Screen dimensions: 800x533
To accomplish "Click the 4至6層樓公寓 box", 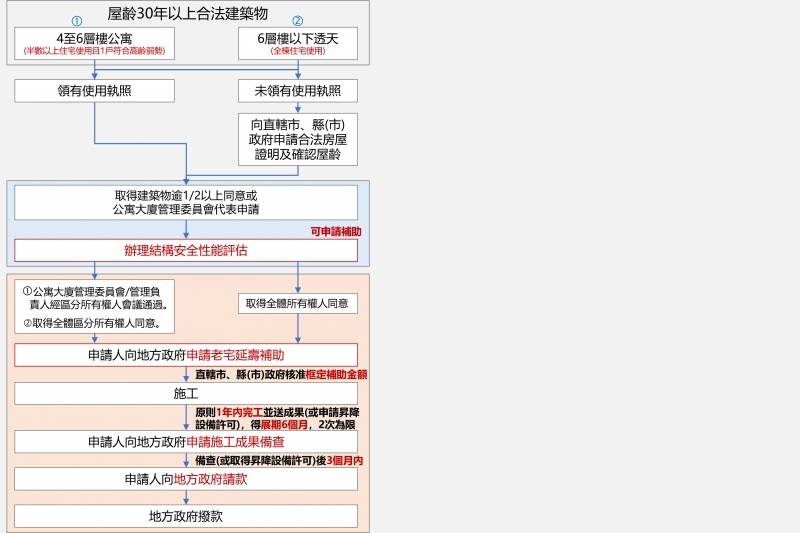I will (95, 42).
